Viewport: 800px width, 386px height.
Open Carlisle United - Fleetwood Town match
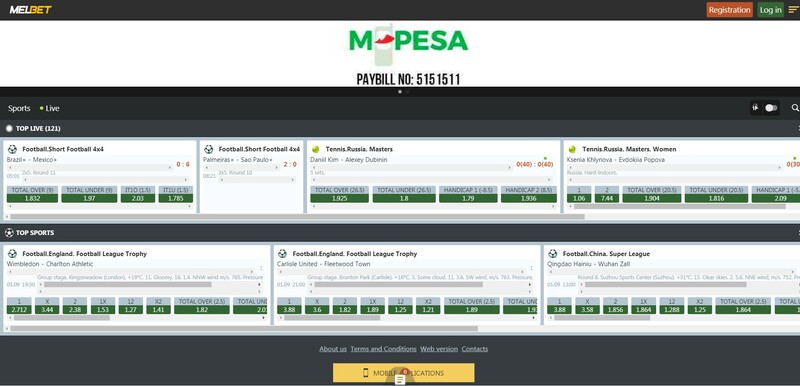(323, 264)
